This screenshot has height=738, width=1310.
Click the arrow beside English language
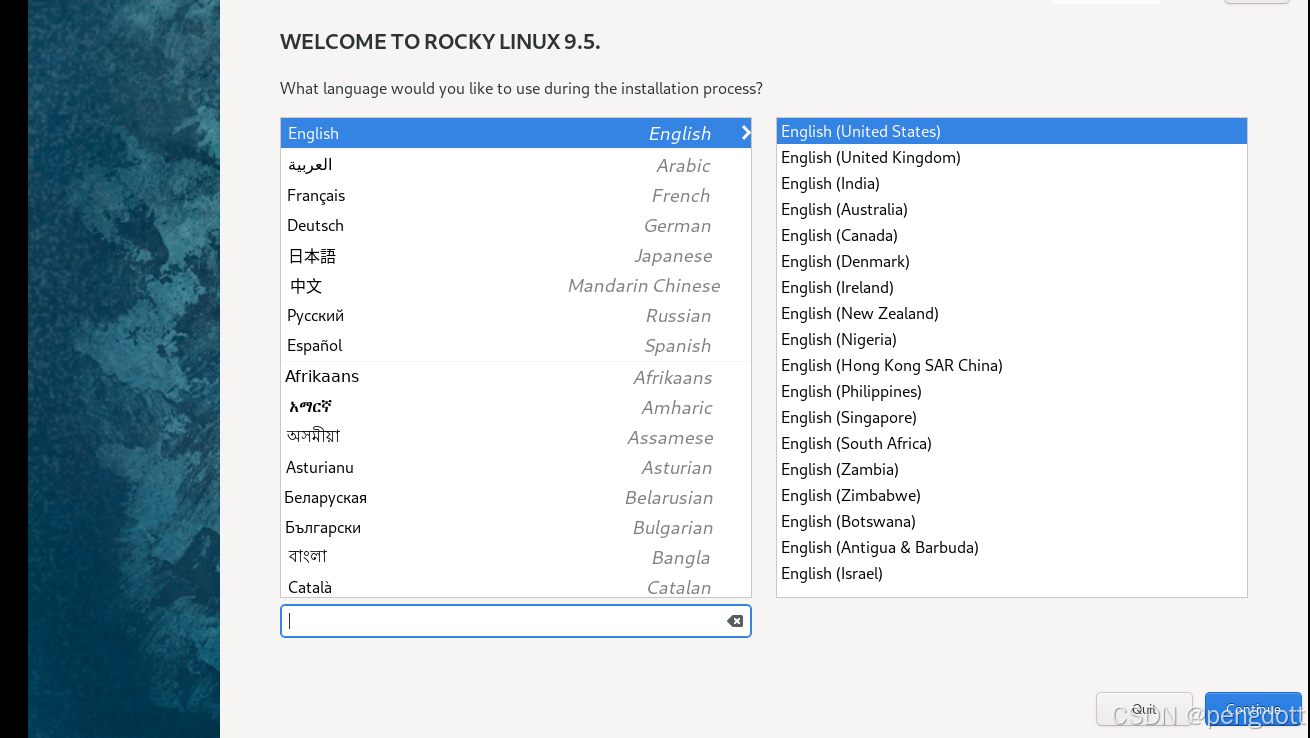point(746,133)
